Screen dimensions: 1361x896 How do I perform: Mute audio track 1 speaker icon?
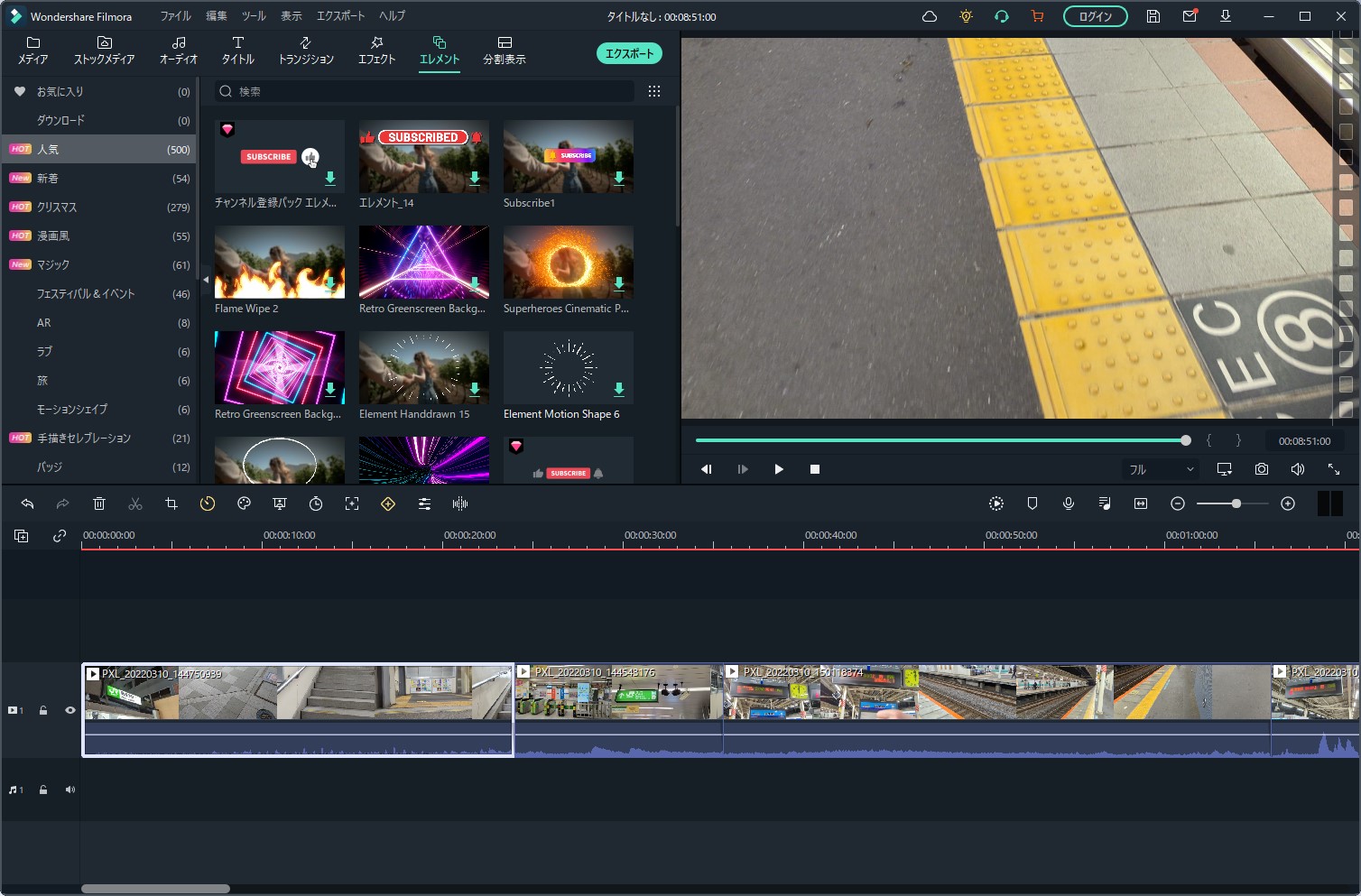[x=69, y=790]
